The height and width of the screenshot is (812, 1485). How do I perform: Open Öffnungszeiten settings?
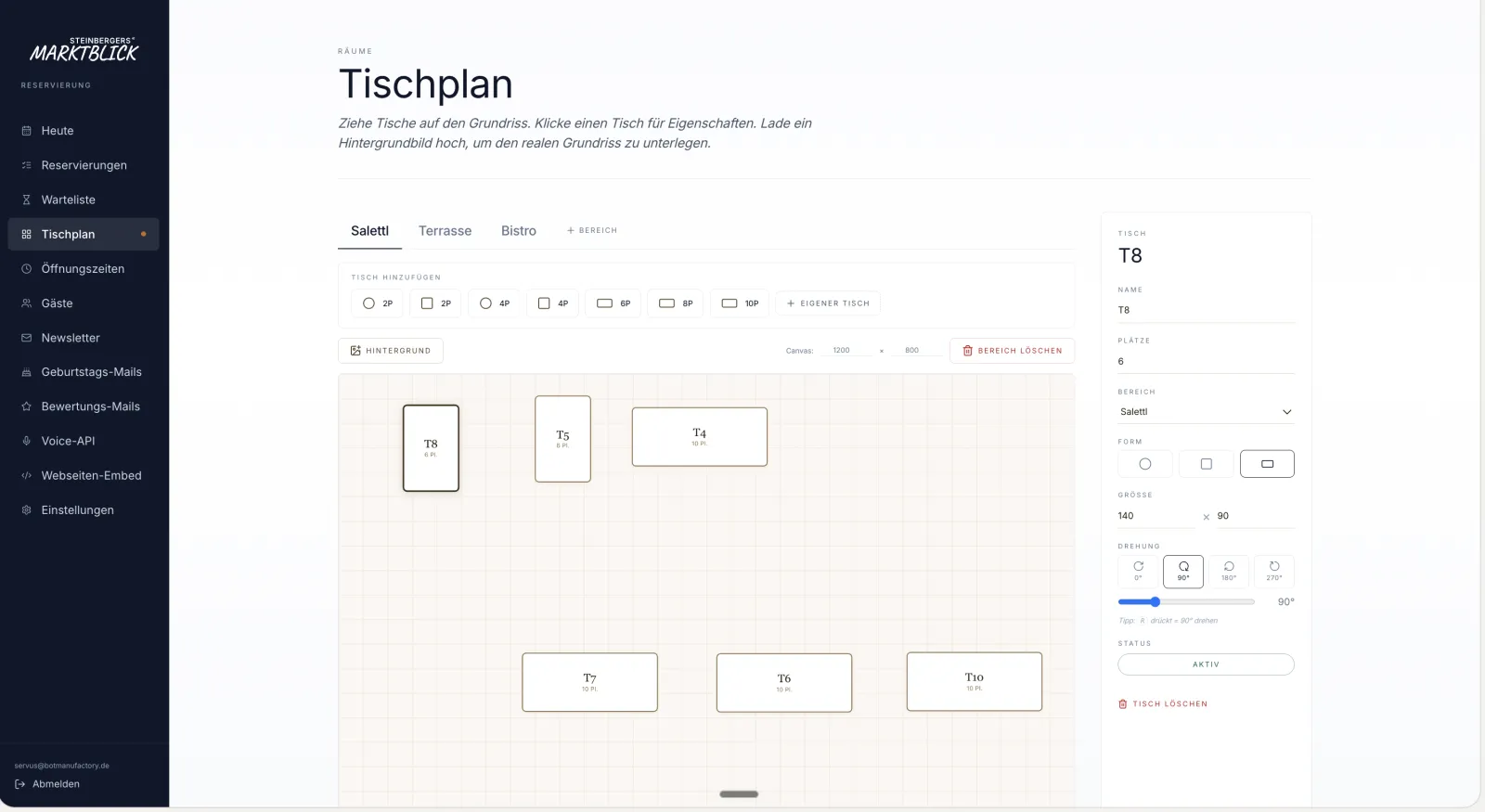point(84,269)
